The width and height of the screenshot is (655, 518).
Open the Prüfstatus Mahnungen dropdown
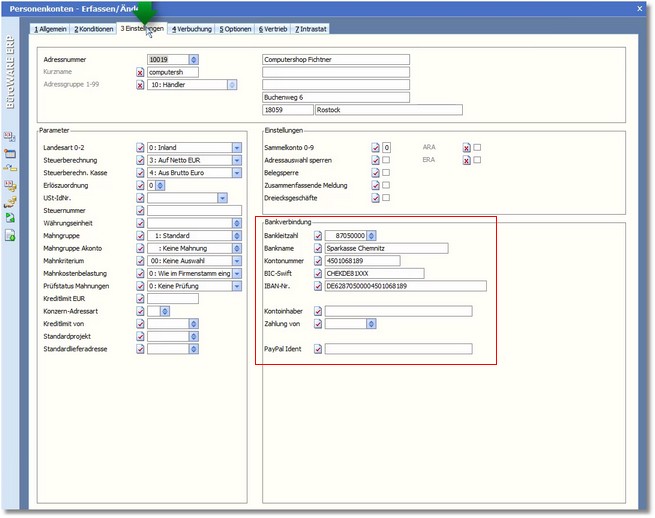pos(237,286)
